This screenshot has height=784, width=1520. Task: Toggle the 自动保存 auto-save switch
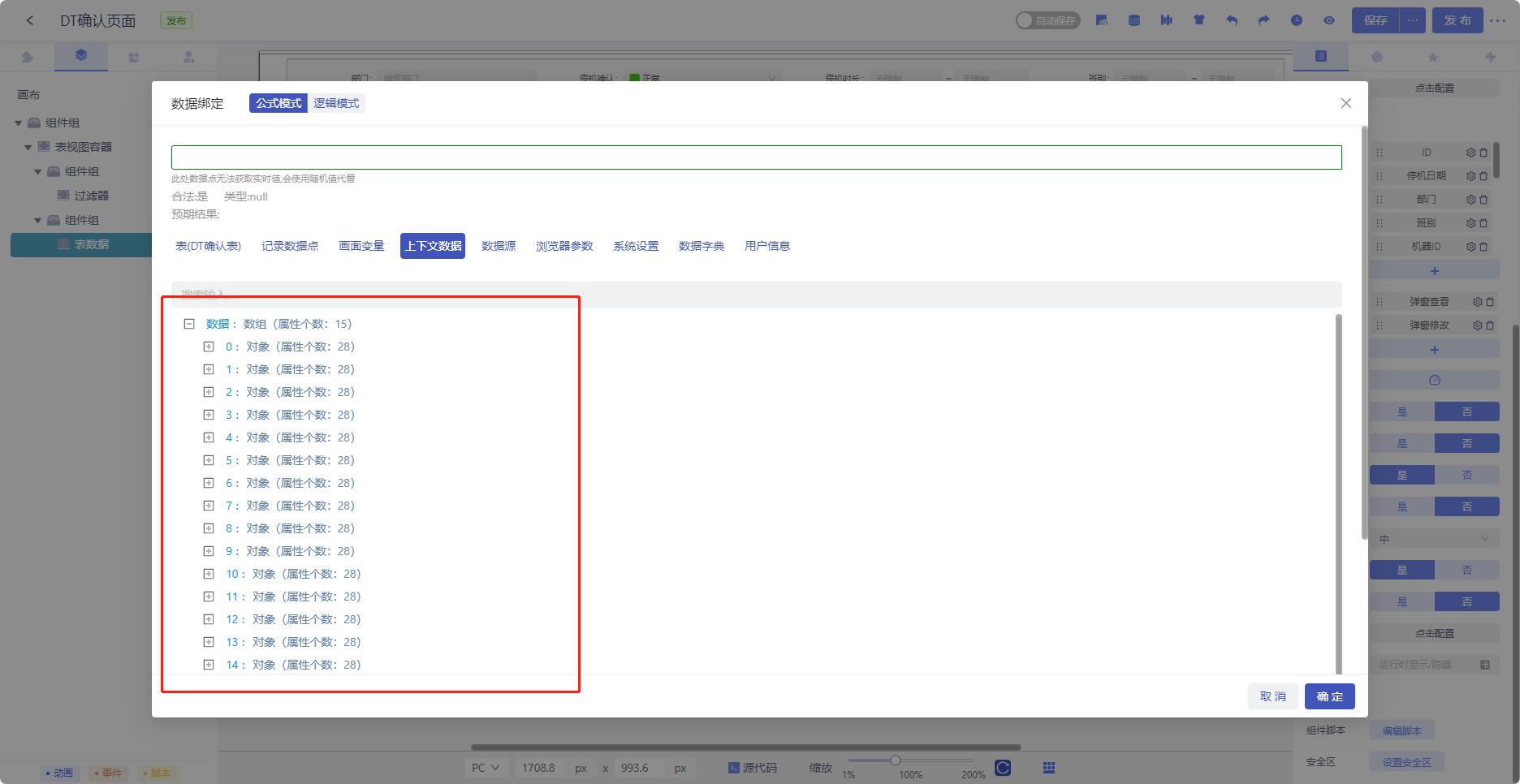coord(1047,20)
